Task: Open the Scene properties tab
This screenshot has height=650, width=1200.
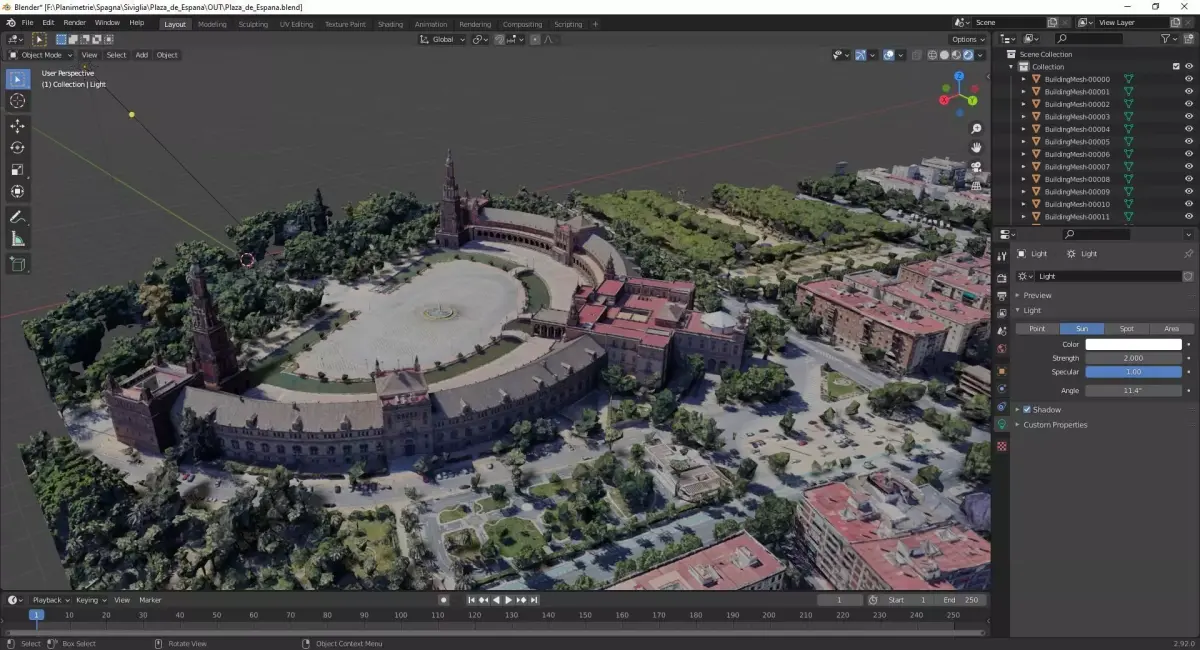Action: pos(1002,331)
